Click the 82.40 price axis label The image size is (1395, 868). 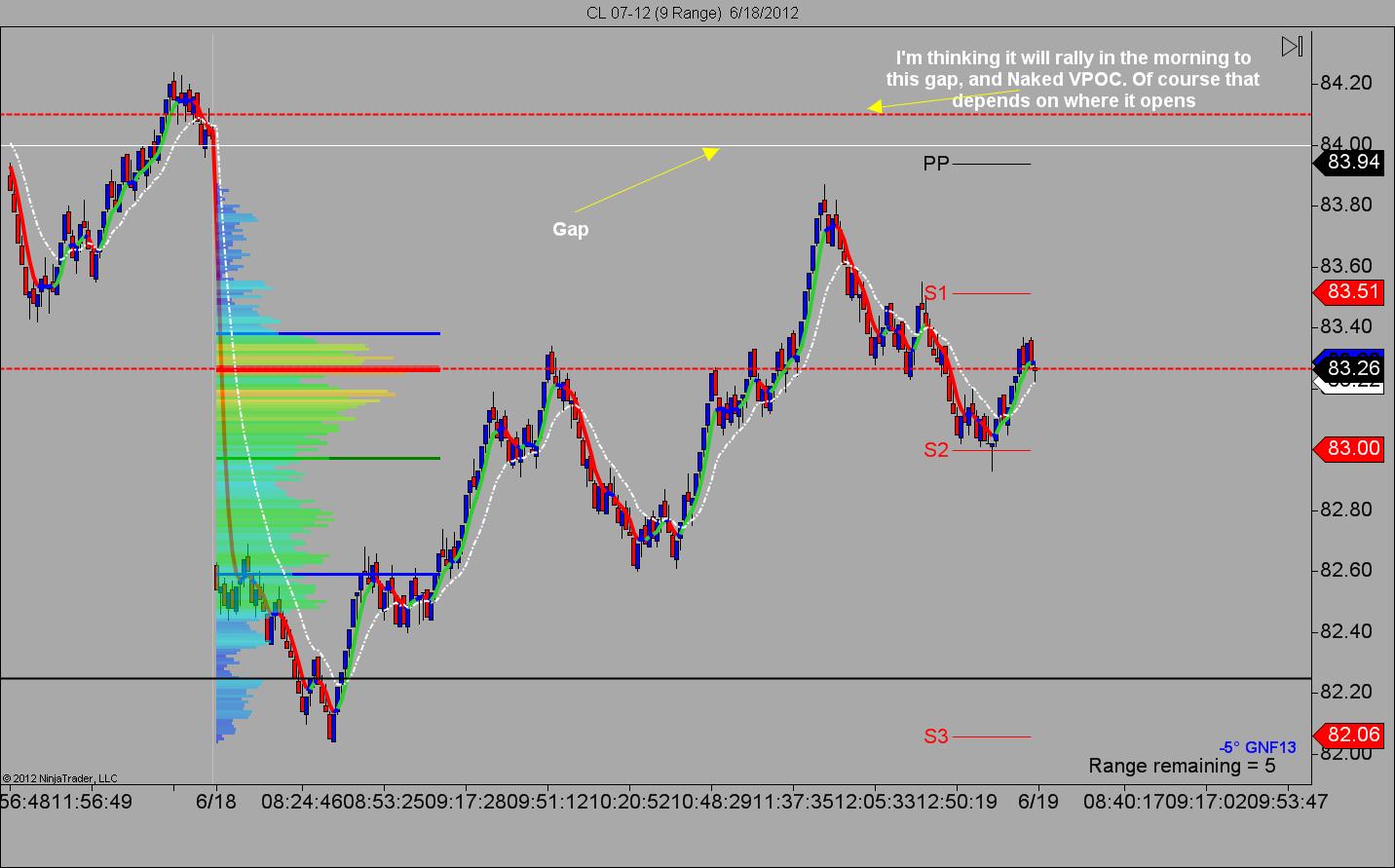1345,631
